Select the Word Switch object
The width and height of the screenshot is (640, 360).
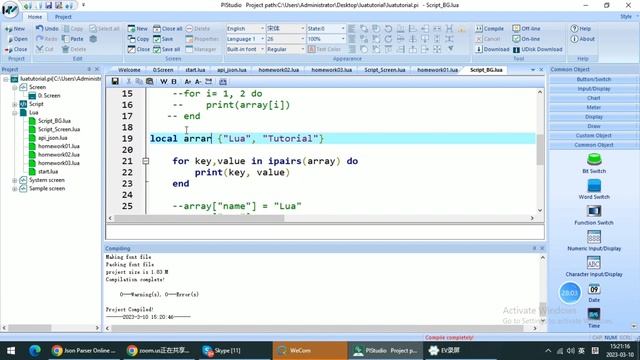point(594,189)
